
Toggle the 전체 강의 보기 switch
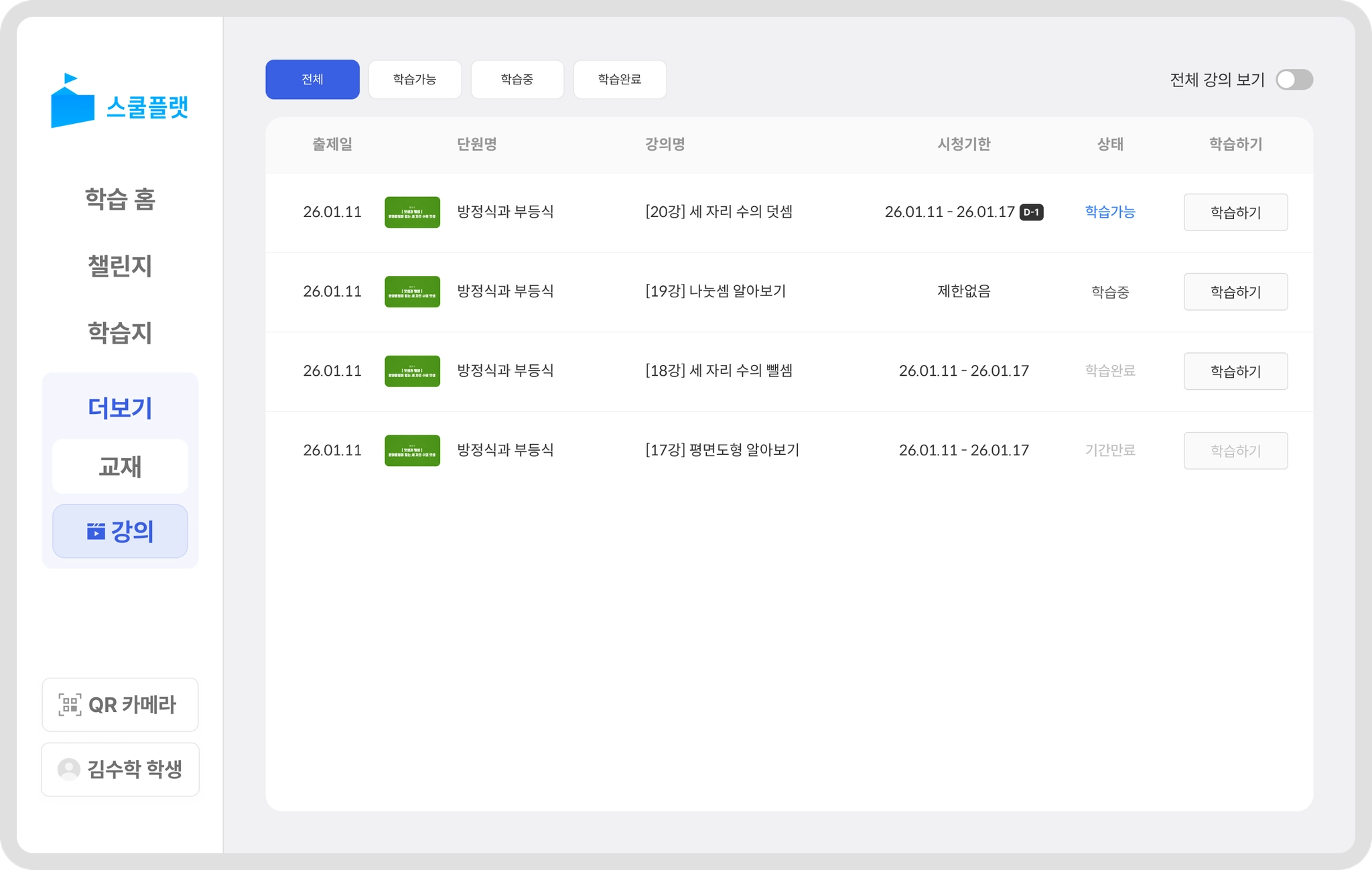[1294, 80]
